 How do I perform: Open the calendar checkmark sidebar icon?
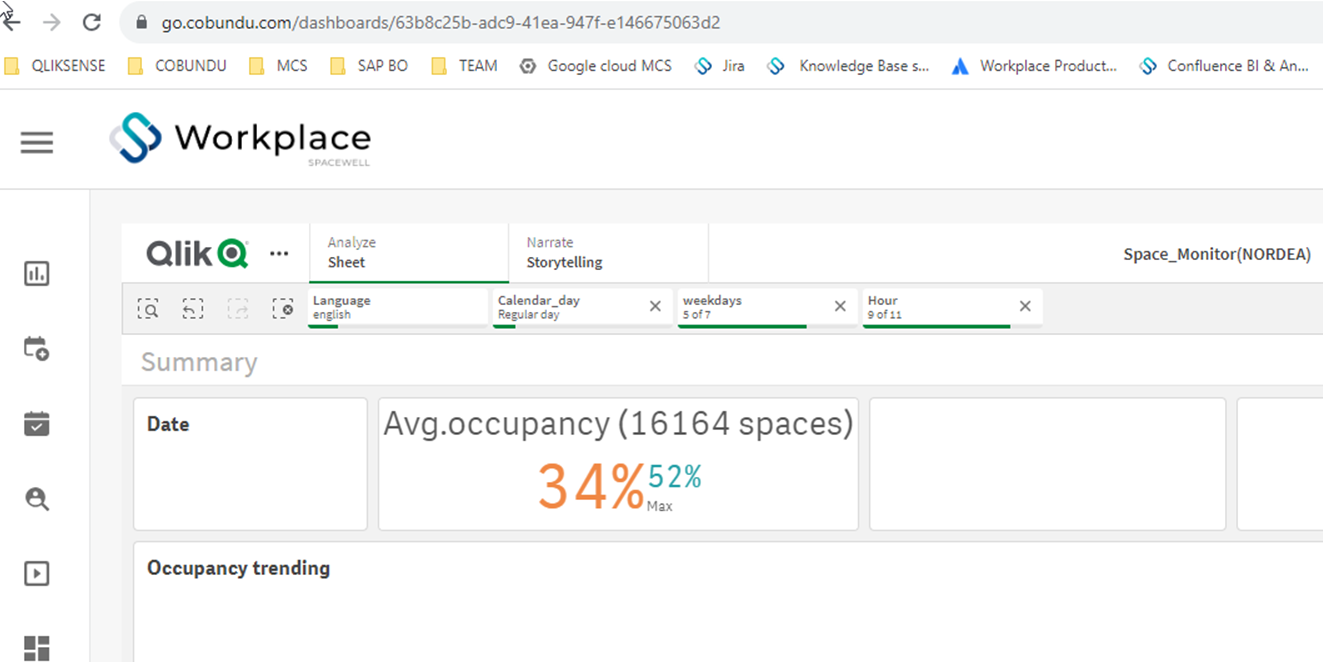(x=37, y=424)
